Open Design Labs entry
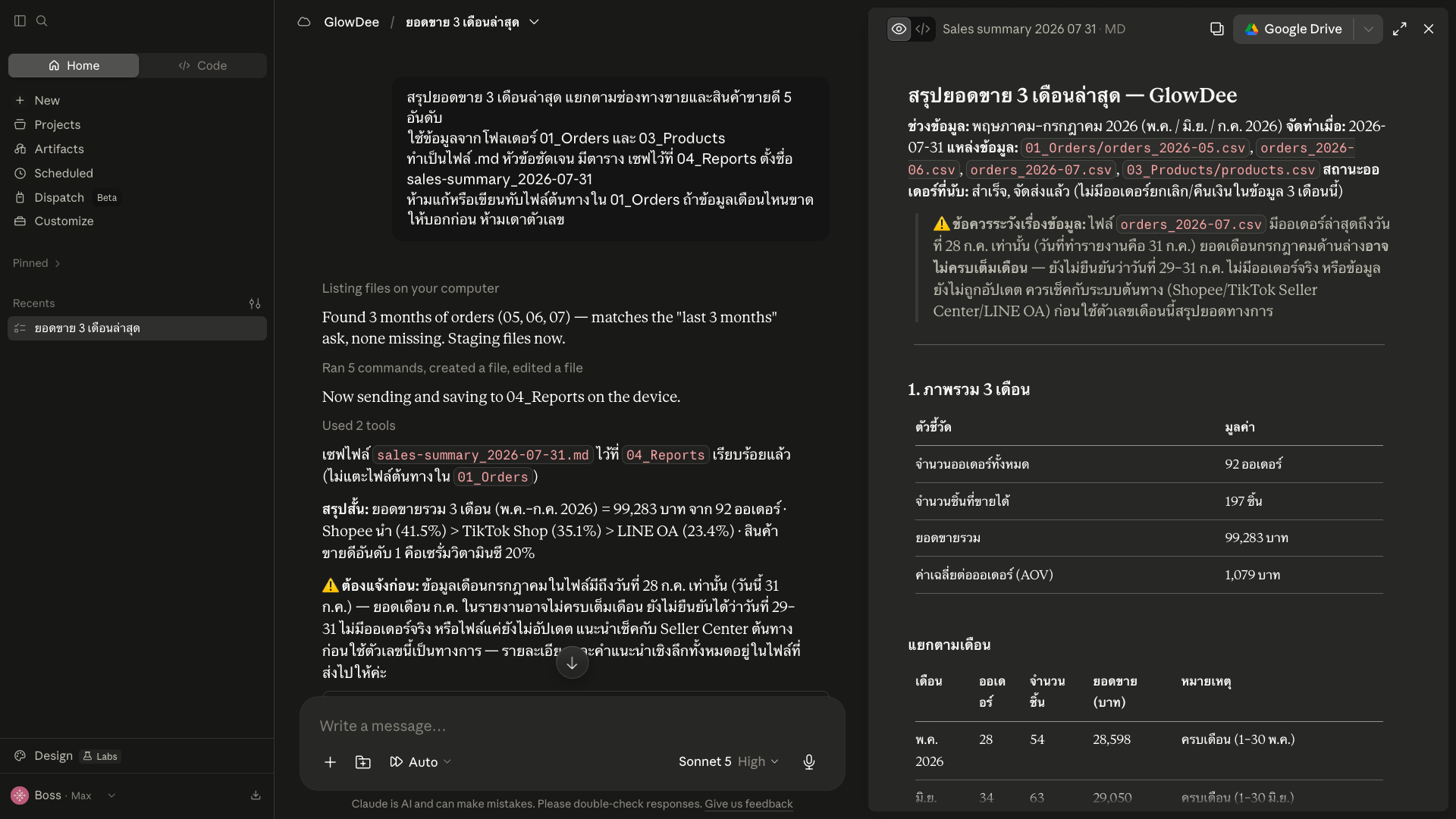This screenshot has height=819, width=1456. pos(67,756)
